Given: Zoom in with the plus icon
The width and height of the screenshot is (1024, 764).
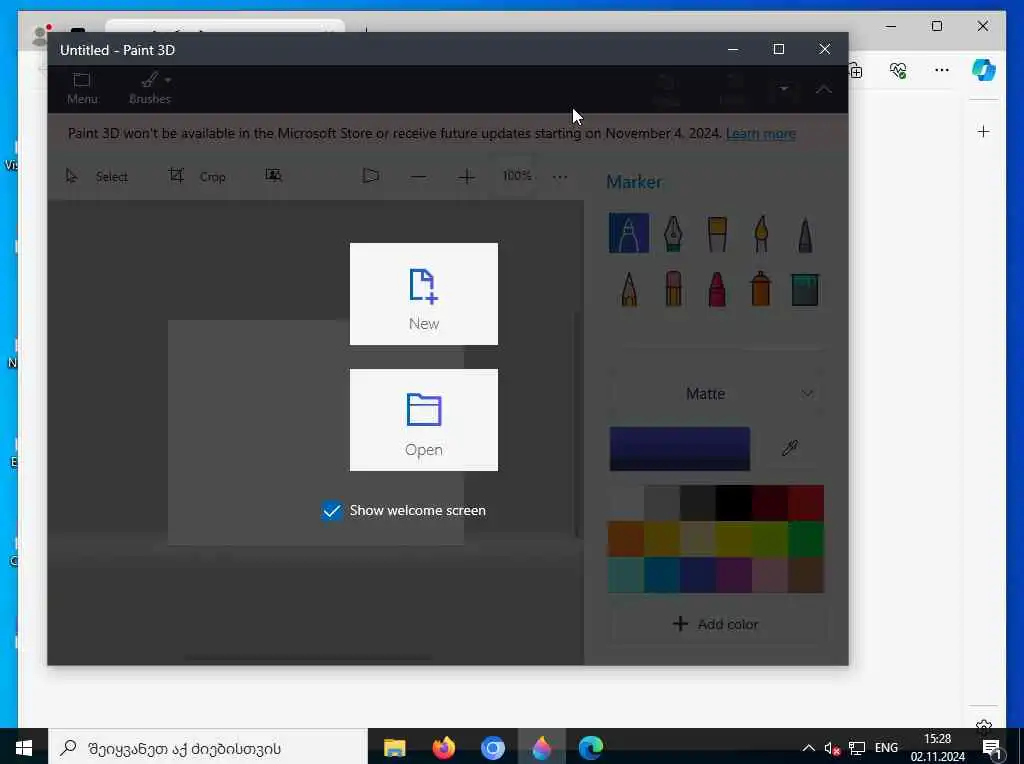Looking at the screenshot, I should pos(466,176).
